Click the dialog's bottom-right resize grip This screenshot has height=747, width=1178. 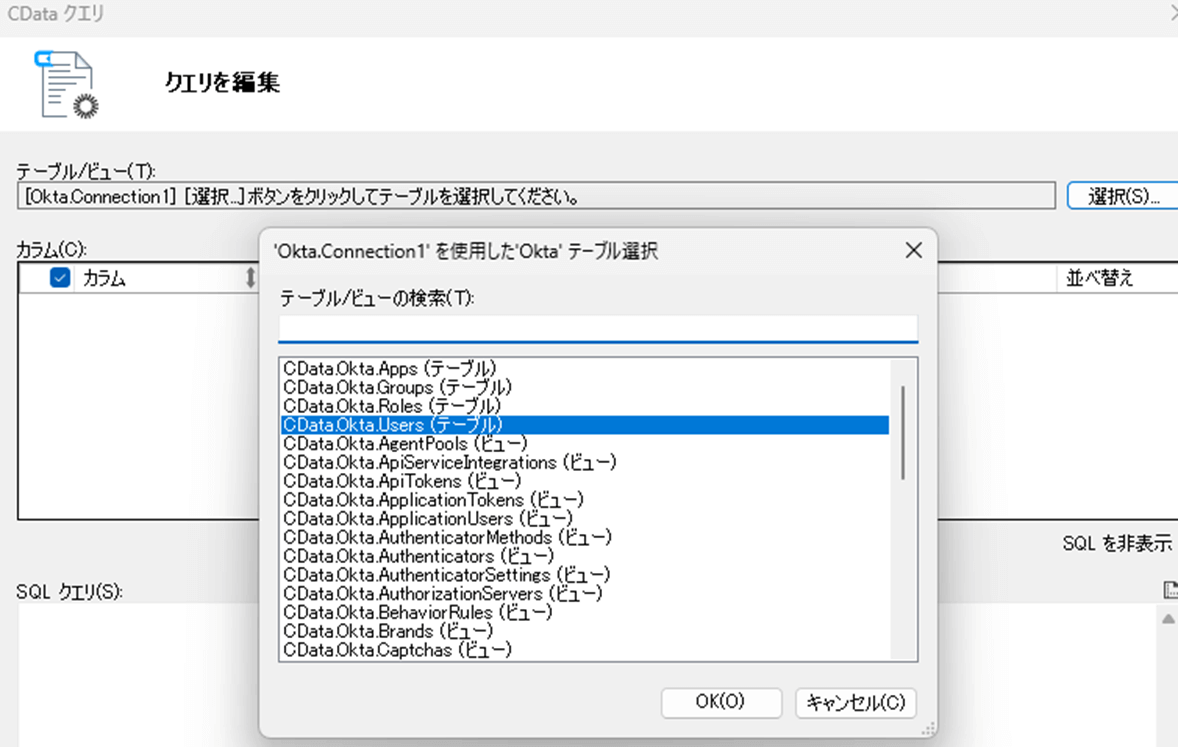pos(928,729)
